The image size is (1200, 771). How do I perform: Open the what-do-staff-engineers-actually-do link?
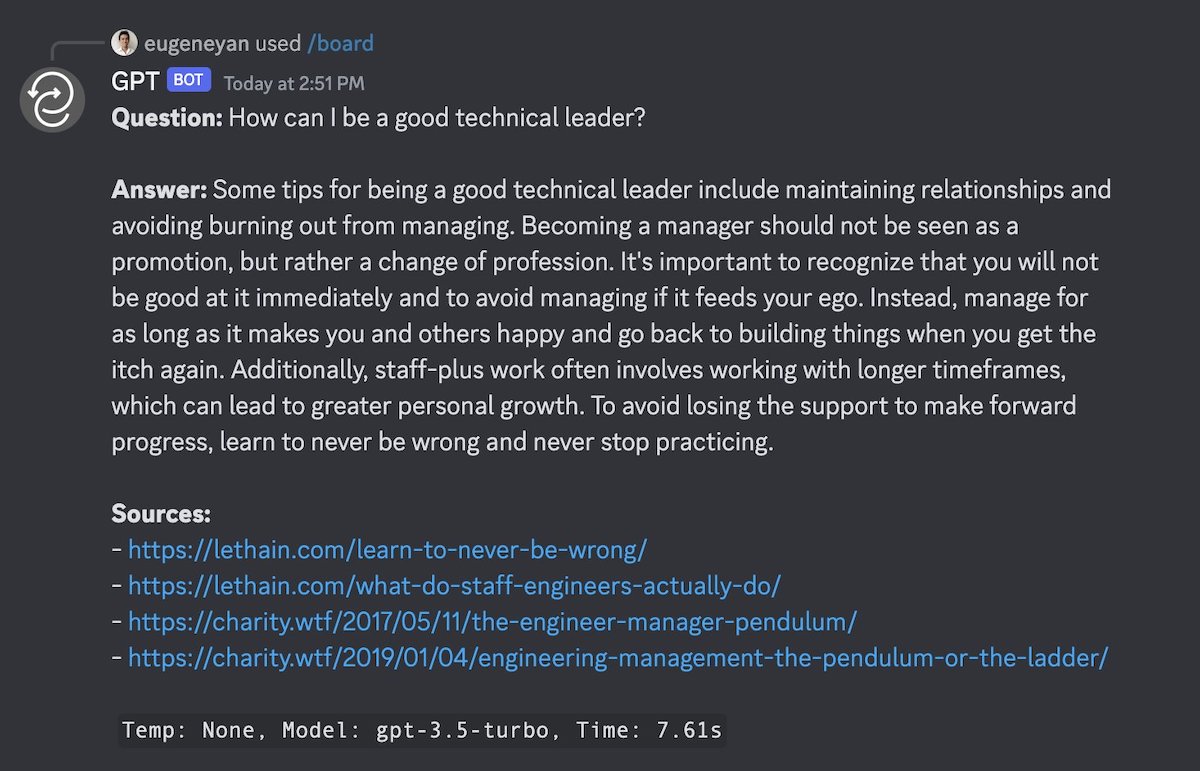coord(454,585)
